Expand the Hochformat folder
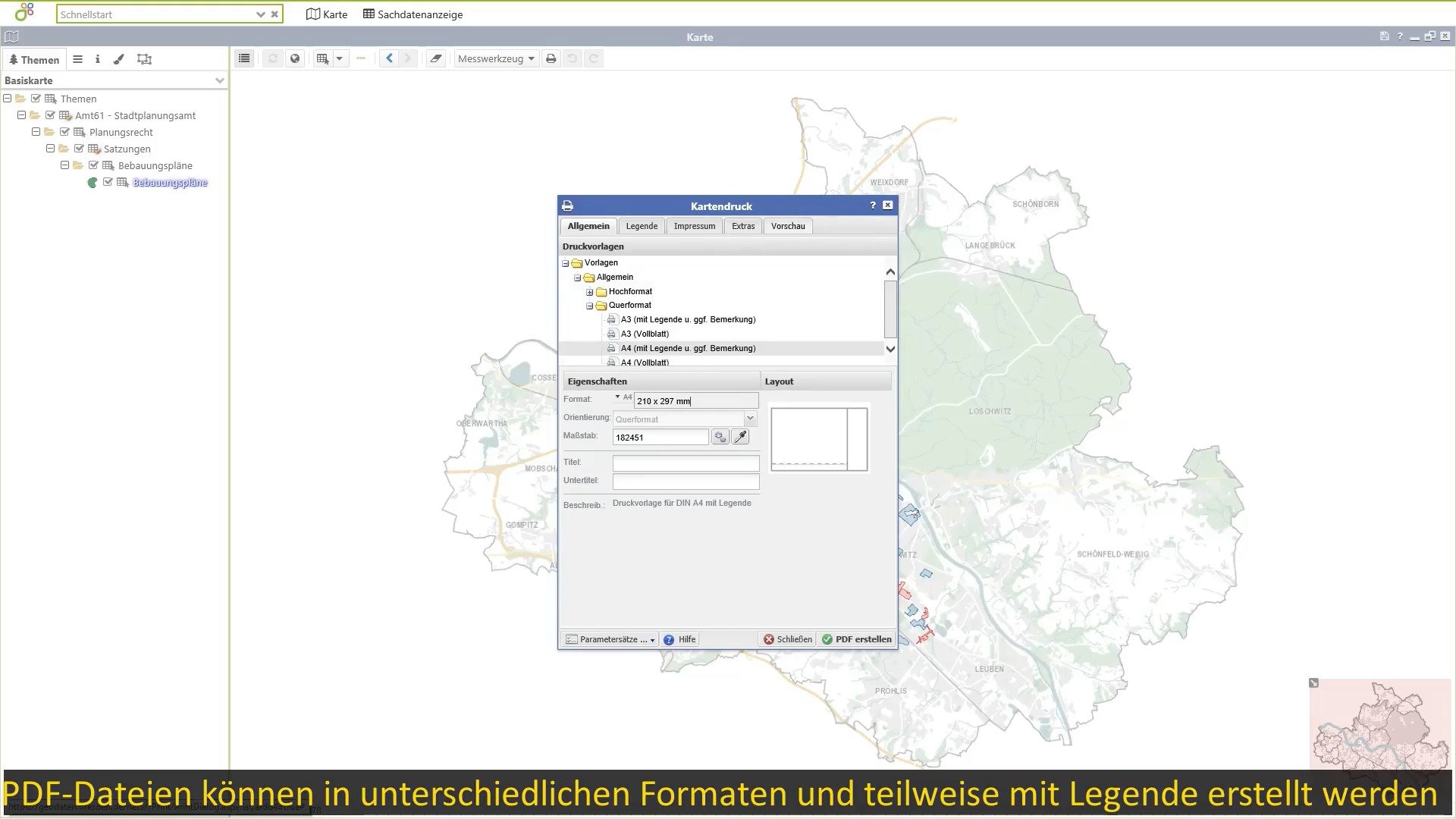This screenshot has height=819, width=1456. (x=589, y=292)
